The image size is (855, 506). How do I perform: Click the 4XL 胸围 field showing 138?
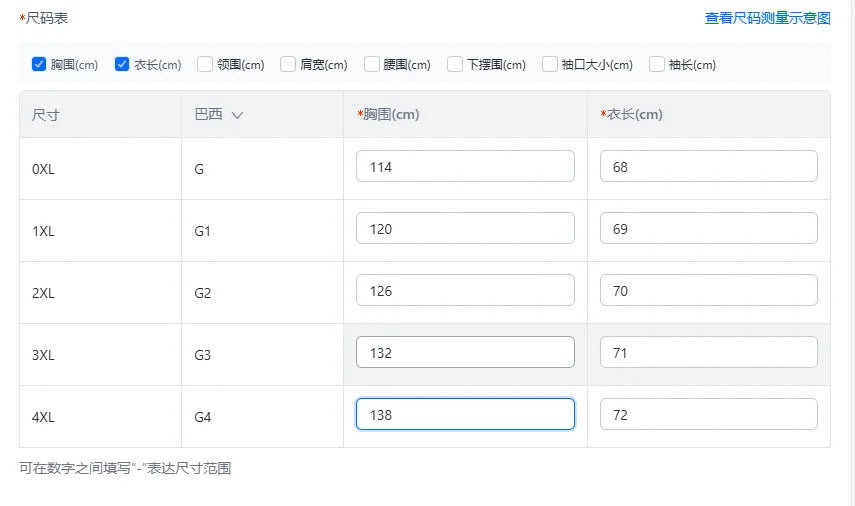[465, 415]
